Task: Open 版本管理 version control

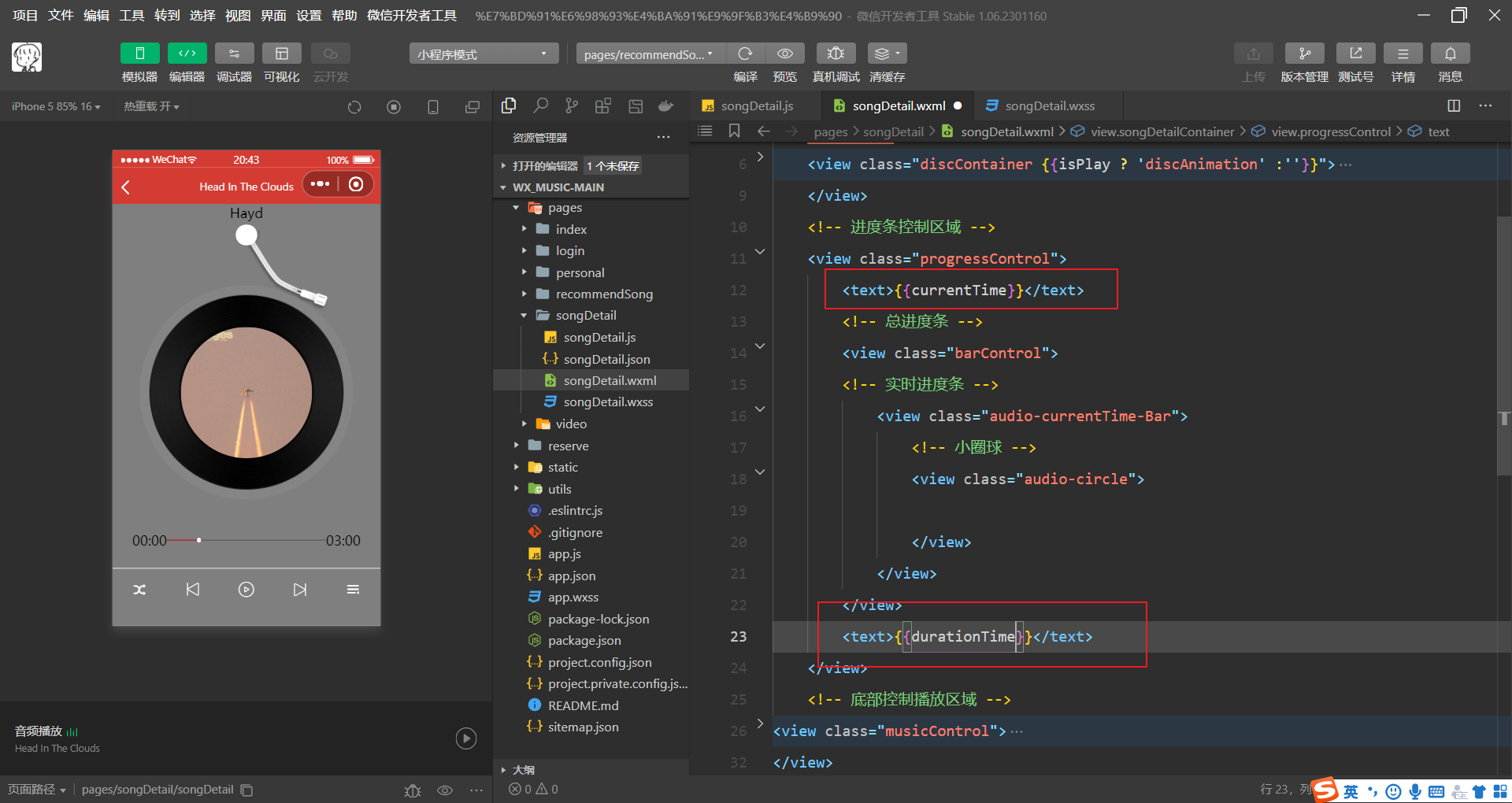Action: (1304, 54)
